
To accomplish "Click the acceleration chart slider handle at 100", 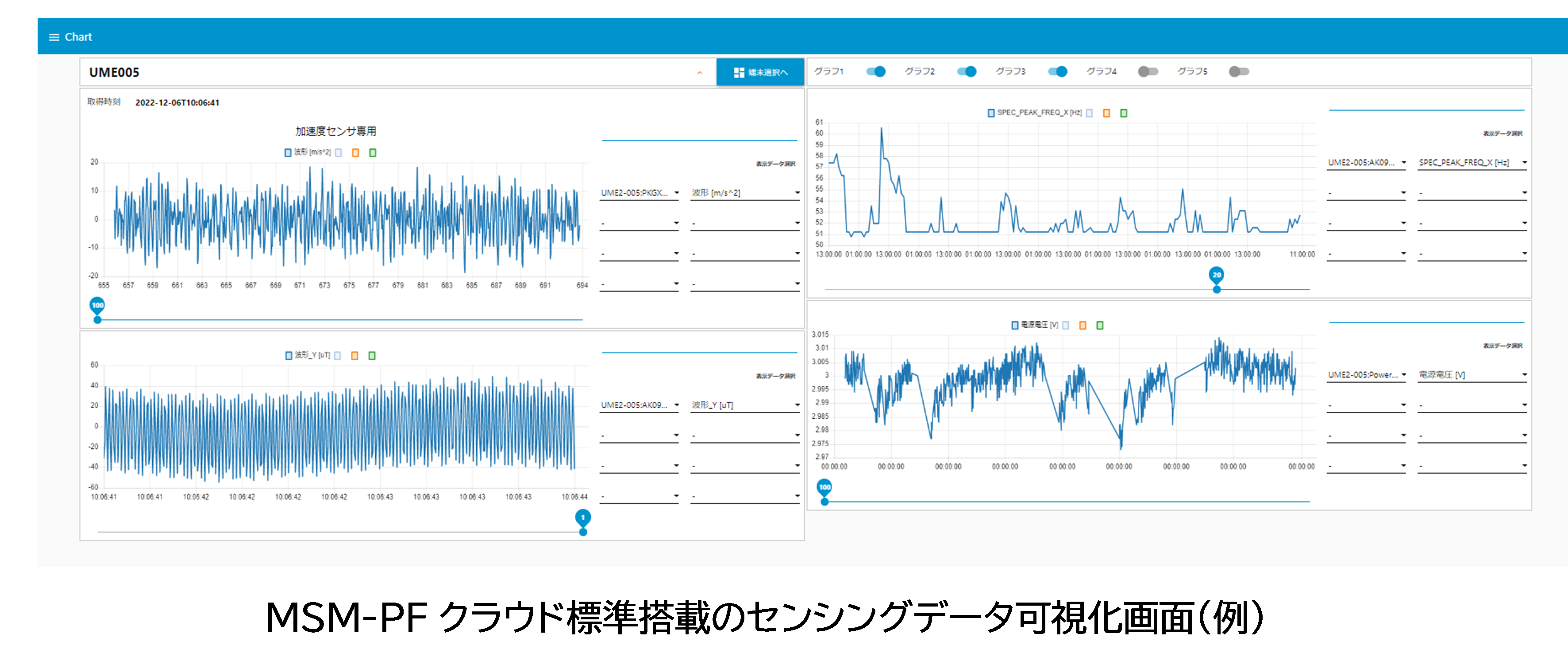I will tap(97, 319).
